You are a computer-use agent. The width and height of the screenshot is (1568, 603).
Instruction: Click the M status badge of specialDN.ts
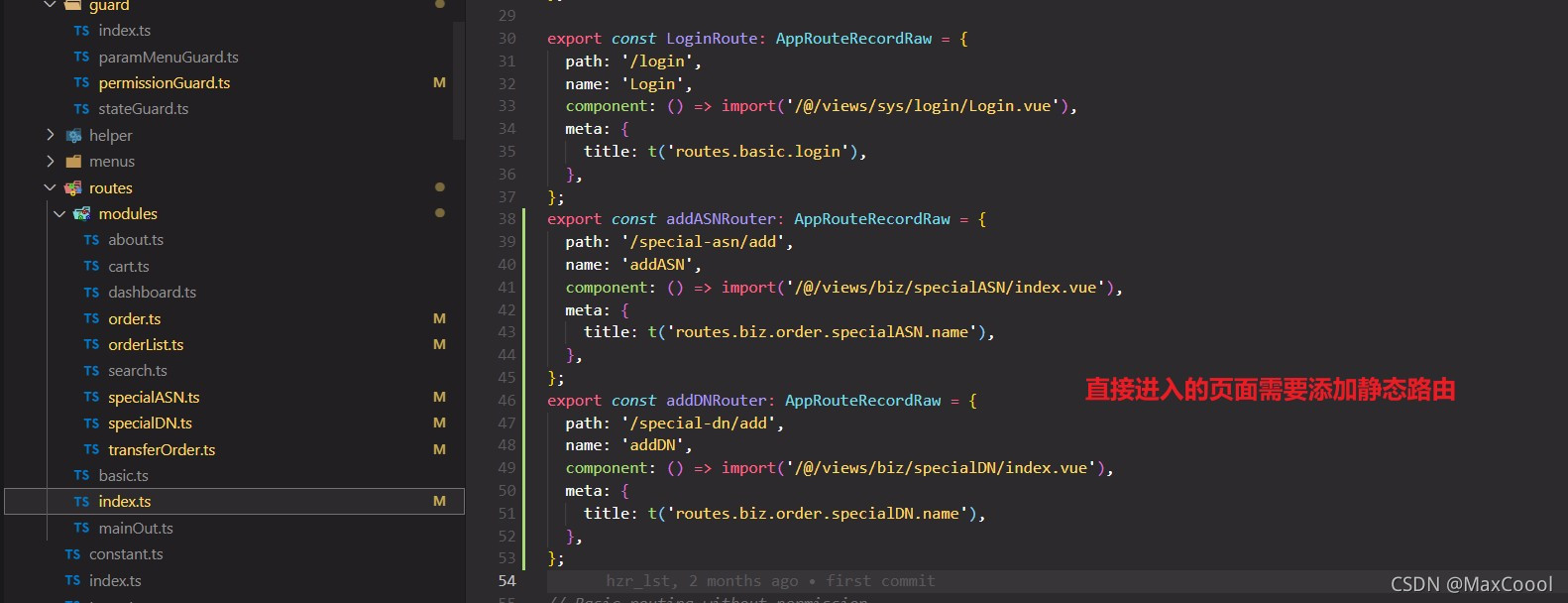439,422
